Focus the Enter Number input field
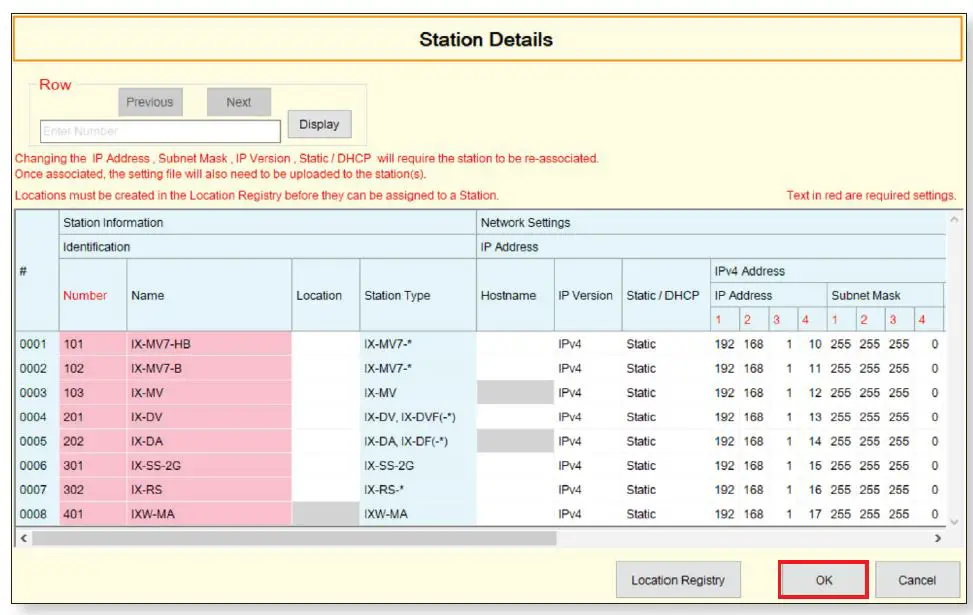 (160, 131)
